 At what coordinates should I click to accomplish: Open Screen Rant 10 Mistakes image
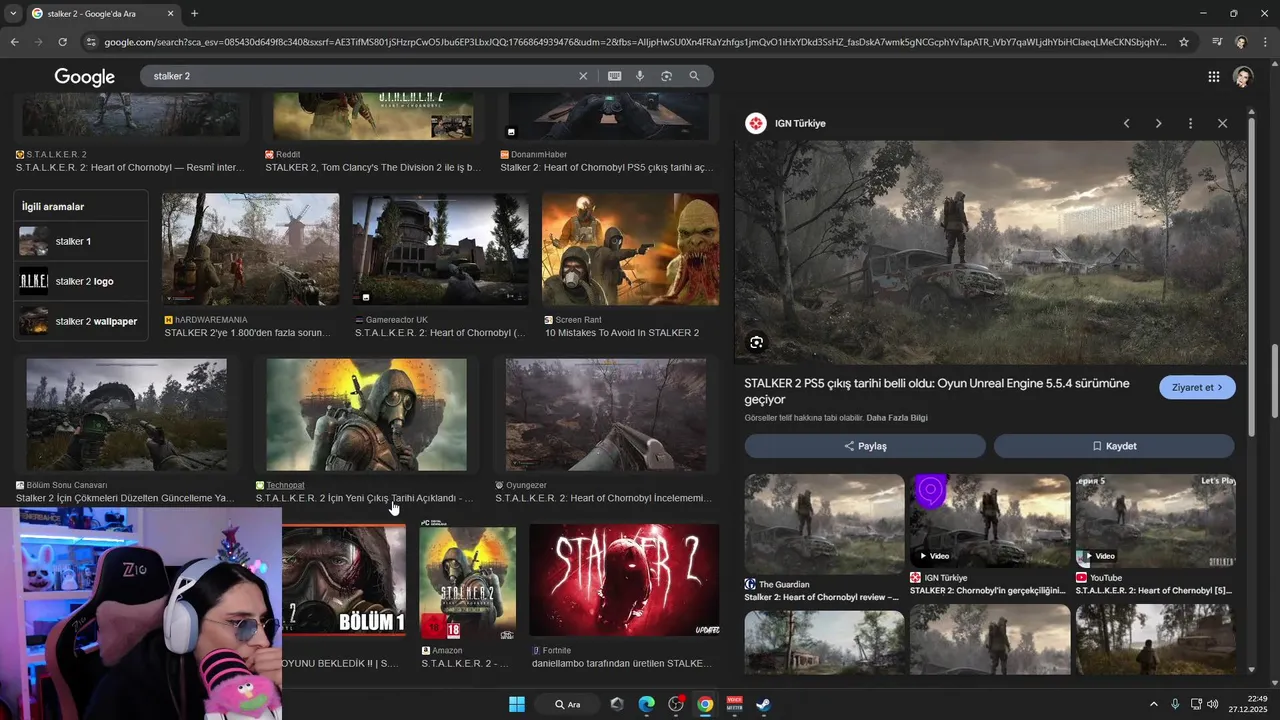[630, 249]
